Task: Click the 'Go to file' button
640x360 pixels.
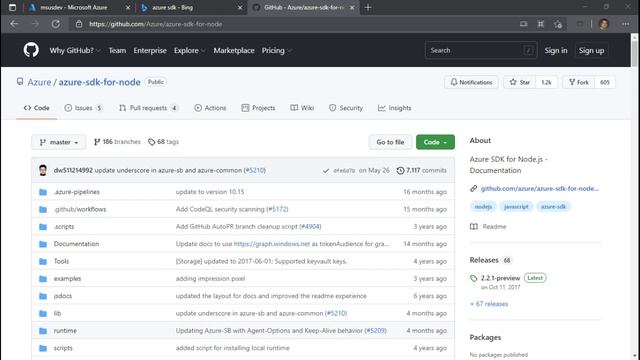Action: pyautogui.click(x=390, y=142)
